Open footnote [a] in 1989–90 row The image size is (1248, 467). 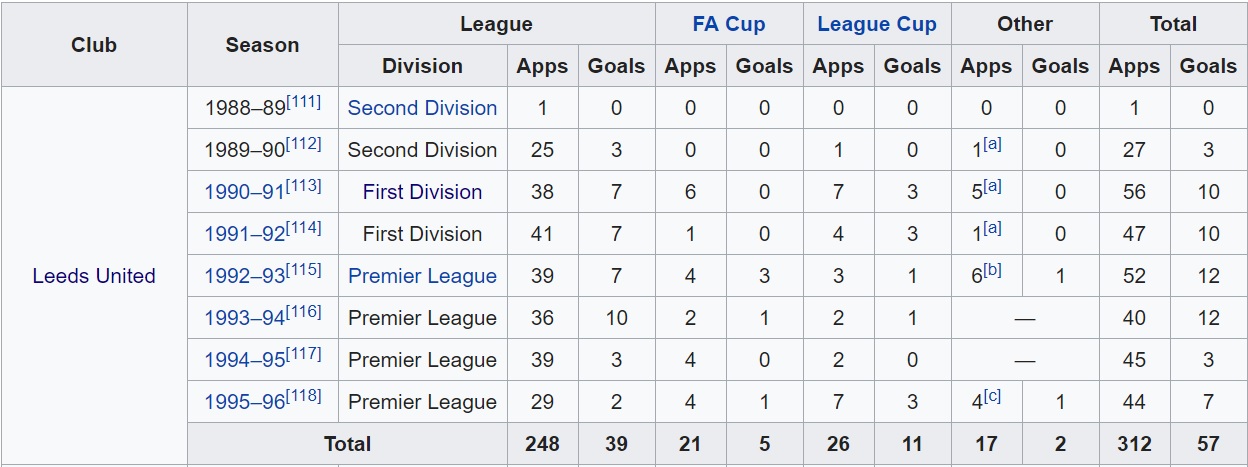tap(992, 144)
